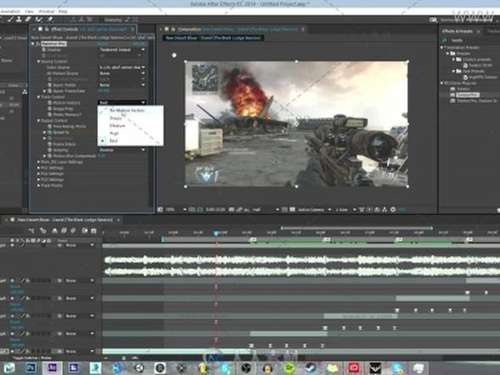Select the Puppet Pin tool
Image resolution: width=500 pixels, height=375 pixels.
tap(50, 19)
